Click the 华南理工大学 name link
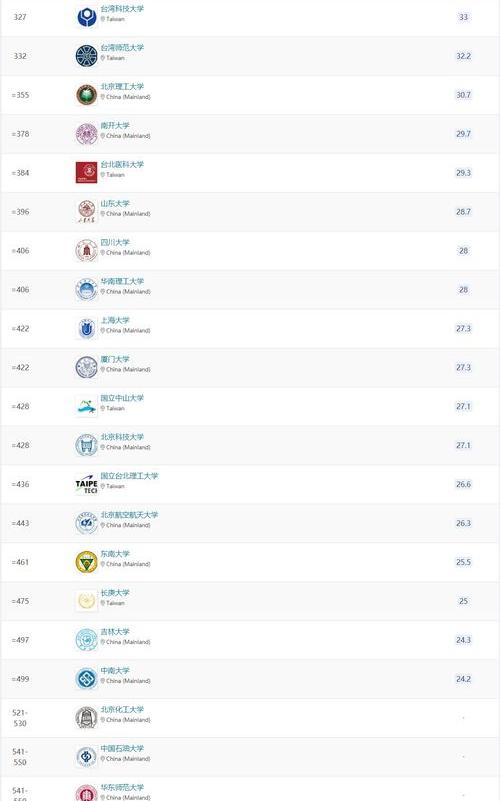500x801 pixels. click(122, 281)
